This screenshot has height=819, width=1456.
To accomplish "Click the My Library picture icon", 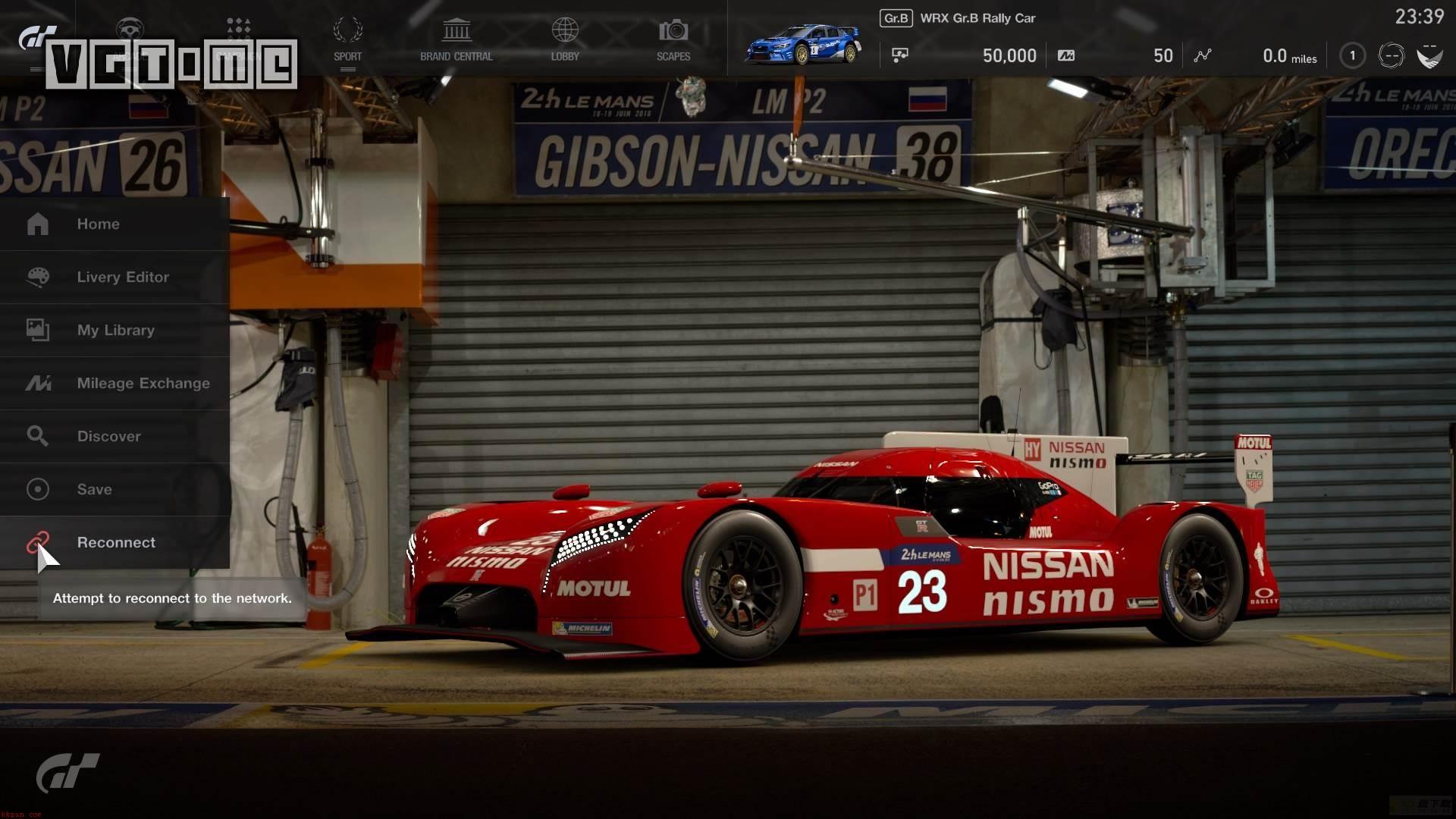I will [x=38, y=329].
